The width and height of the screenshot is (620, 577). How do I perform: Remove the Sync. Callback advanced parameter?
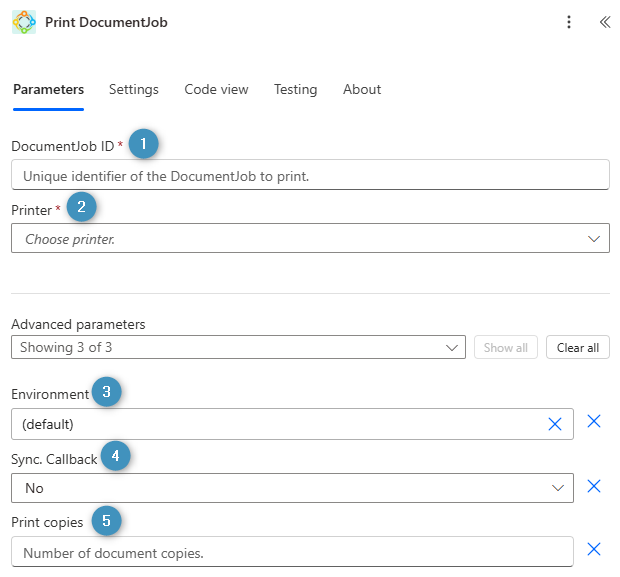[593, 487]
